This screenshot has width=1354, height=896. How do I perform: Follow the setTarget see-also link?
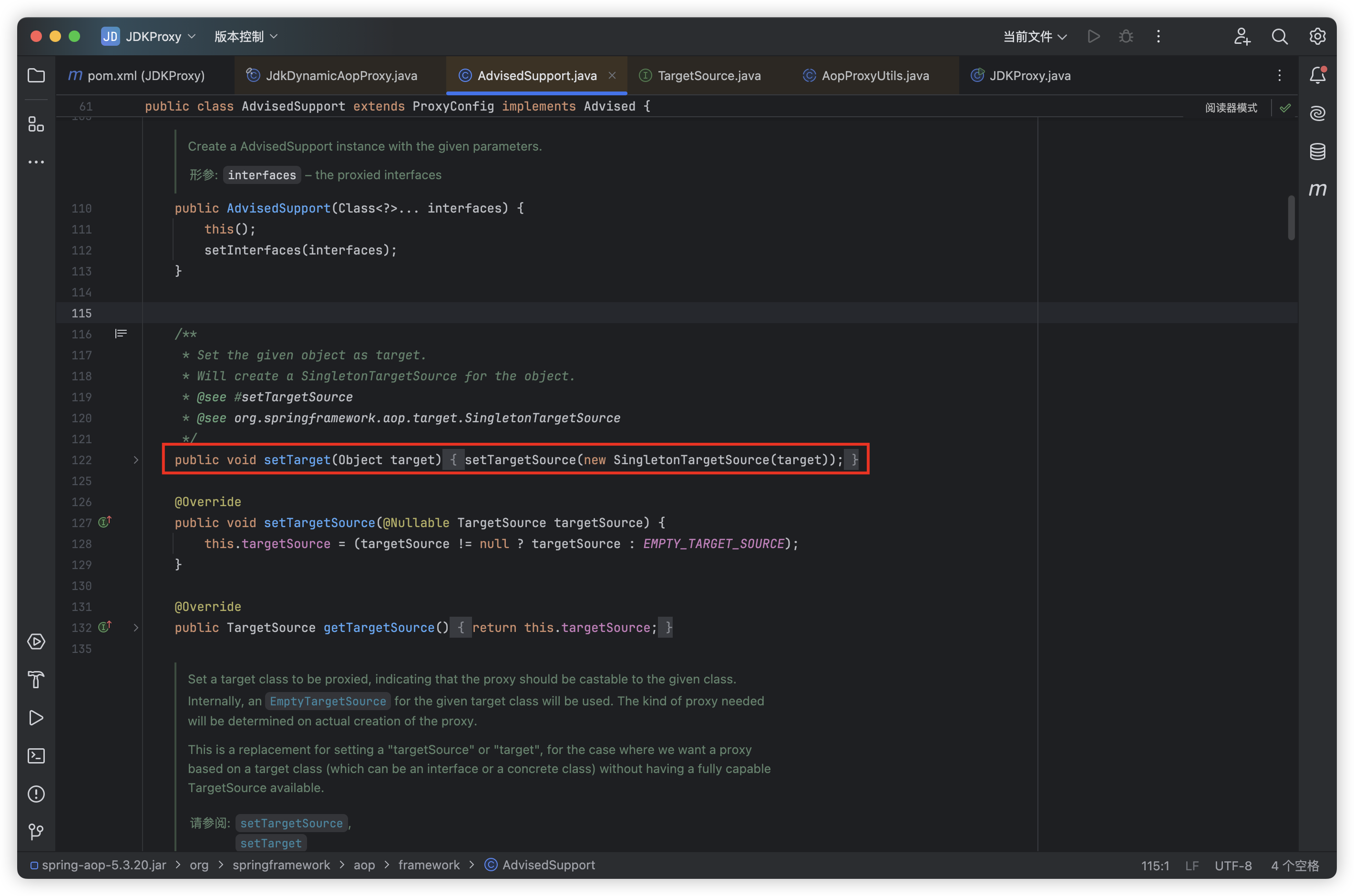[271, 843]
